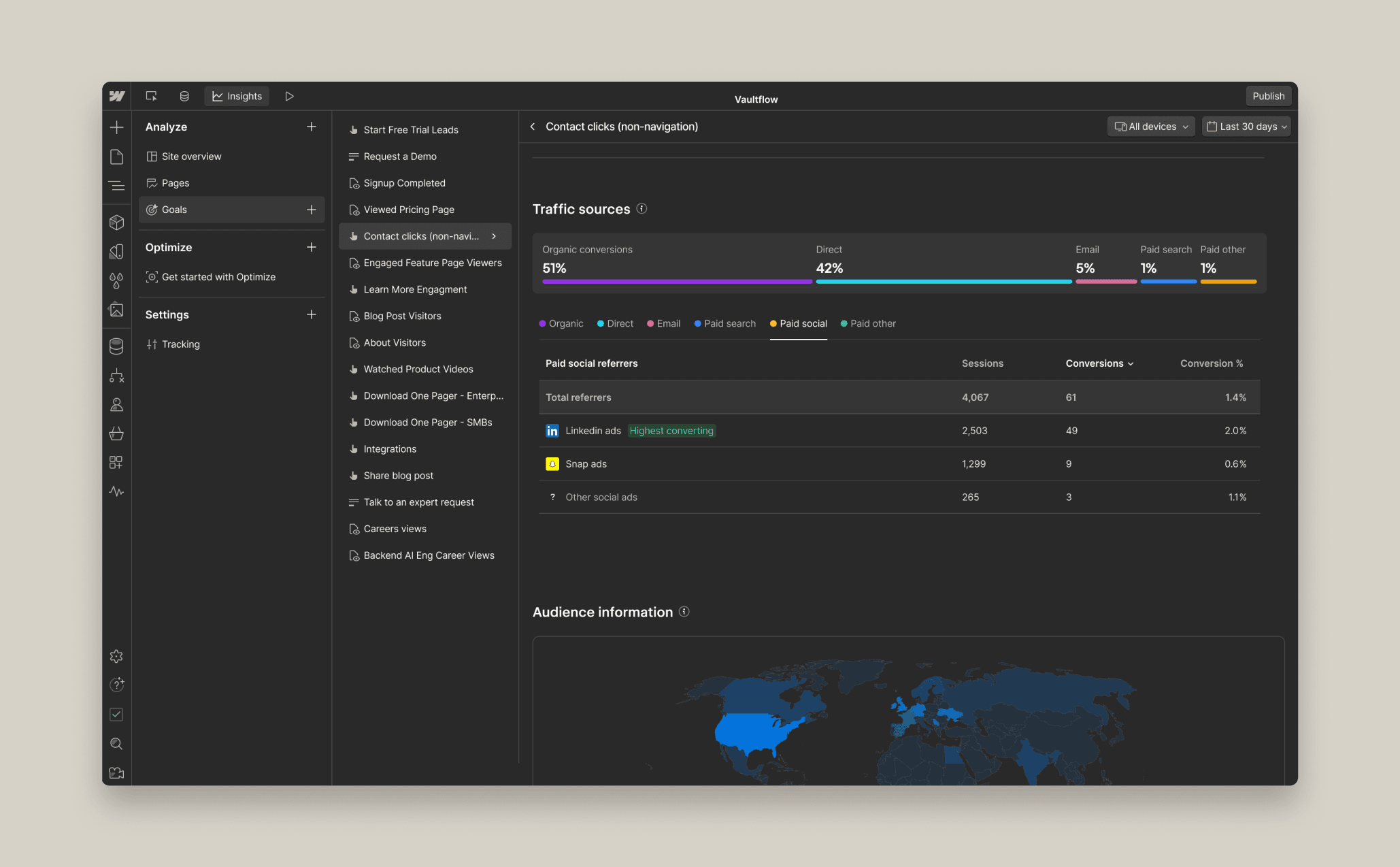Viewport: 1400px width, 867px height.
Task: Open the Backend AI Eng Career Views goal
Action: [x=425, y=555]
